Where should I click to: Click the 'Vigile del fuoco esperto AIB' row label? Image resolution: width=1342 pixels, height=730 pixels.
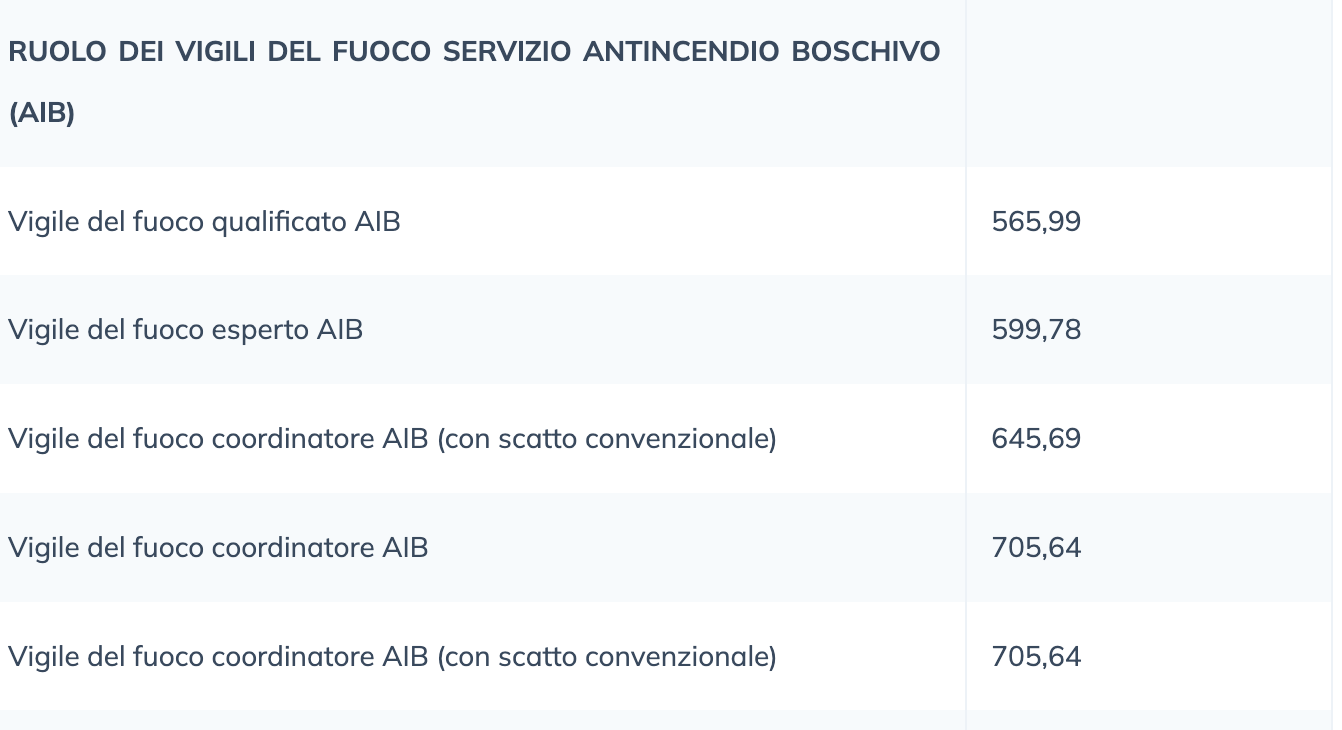pyautogui.click(x=185, y=330)
